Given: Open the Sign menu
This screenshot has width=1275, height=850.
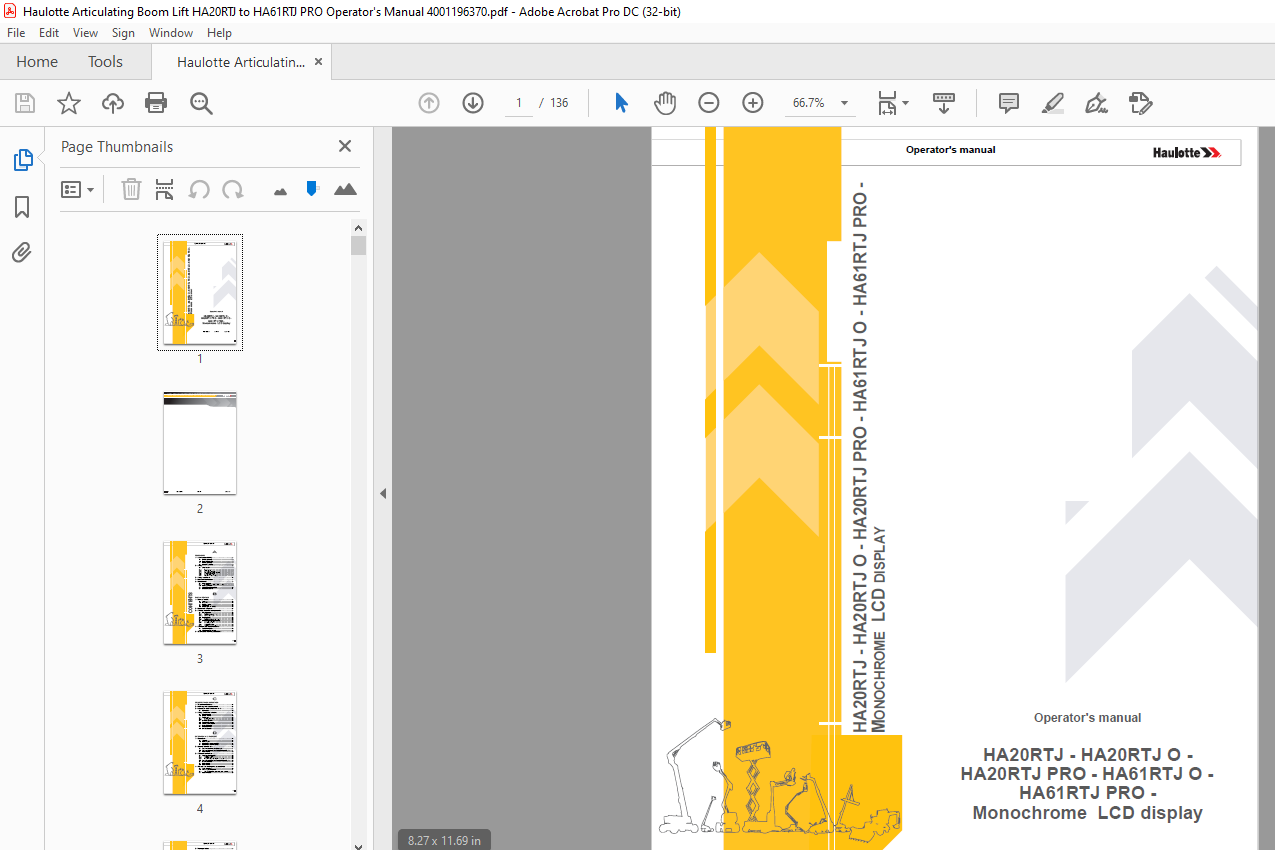Looking at the screenshot, I should (x=123, y=33).
